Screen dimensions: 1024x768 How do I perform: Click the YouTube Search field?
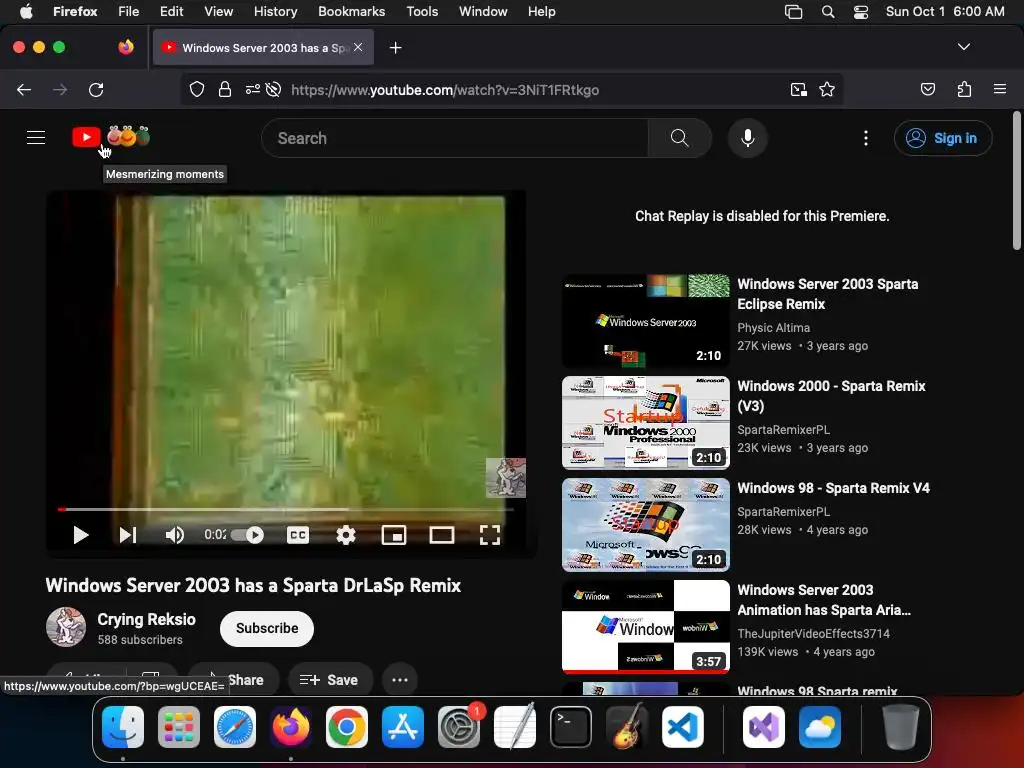coord(455,138)
